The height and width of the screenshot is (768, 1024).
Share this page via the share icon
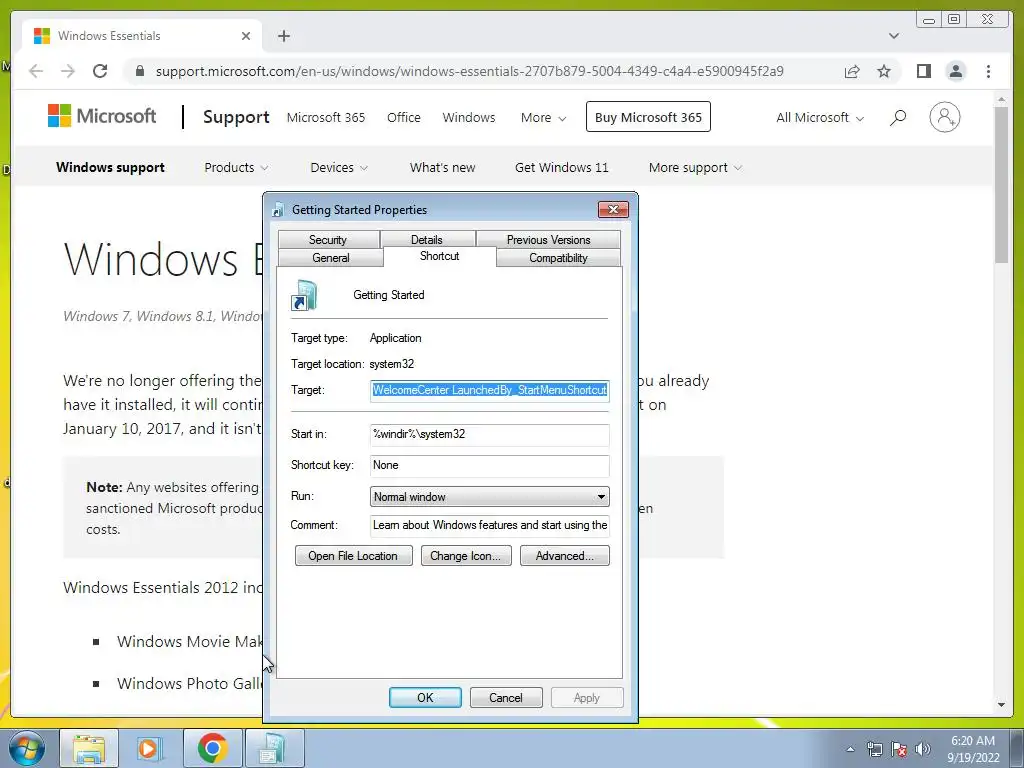point(852,71)
